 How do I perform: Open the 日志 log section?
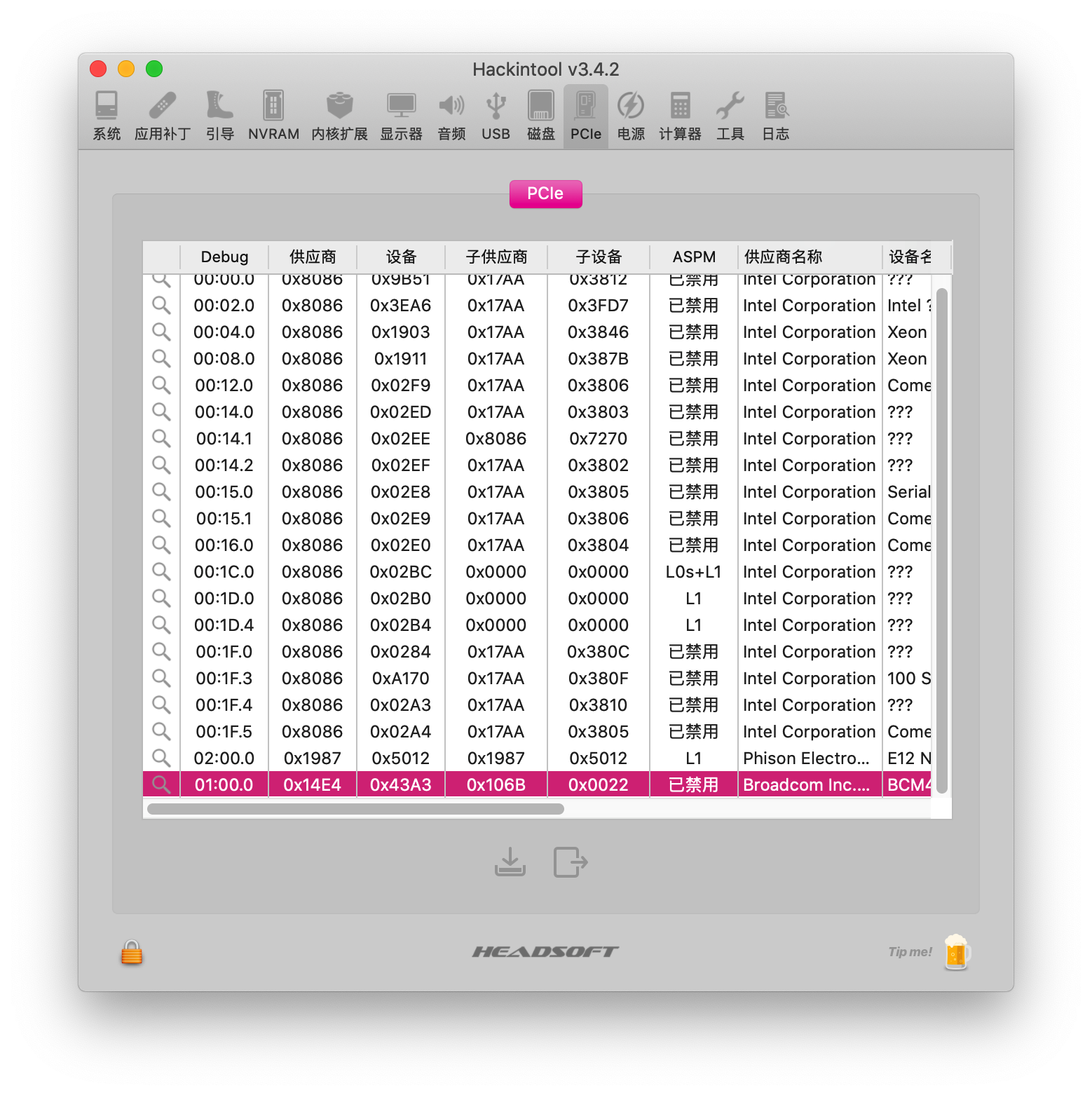pyautogui.click(x=775, y=116)
